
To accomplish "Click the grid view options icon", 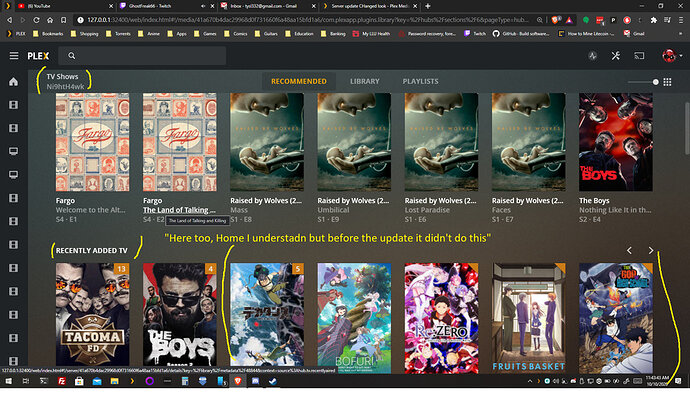I will click(668, 82).
